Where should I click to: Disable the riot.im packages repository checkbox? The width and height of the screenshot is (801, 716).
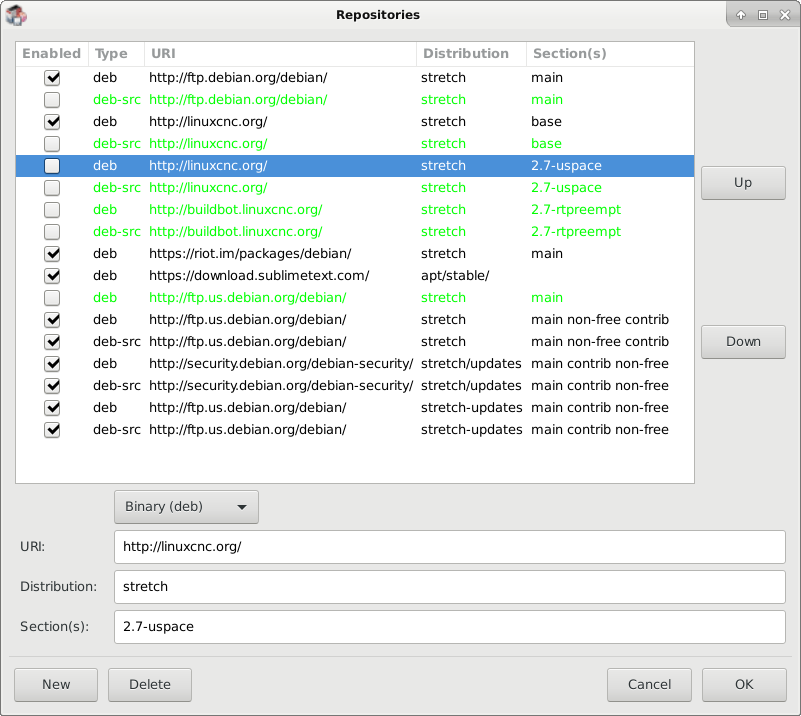(52, 253)
